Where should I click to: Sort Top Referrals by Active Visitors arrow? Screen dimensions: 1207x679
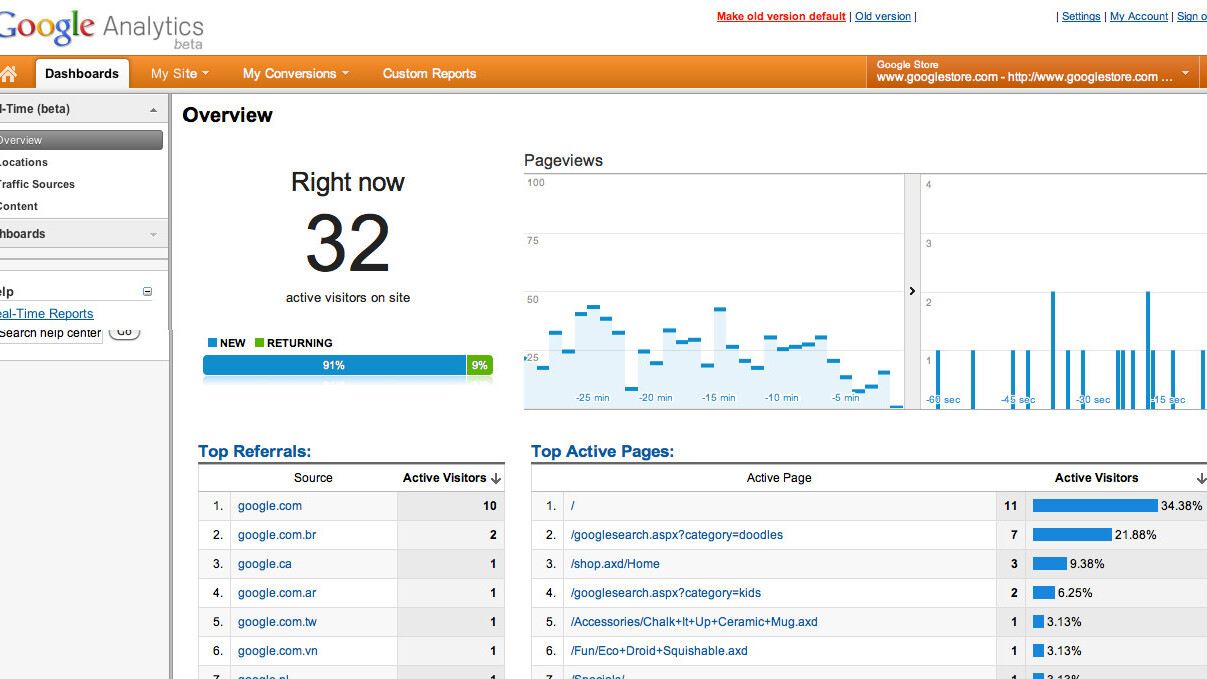(x=497, y=479)
